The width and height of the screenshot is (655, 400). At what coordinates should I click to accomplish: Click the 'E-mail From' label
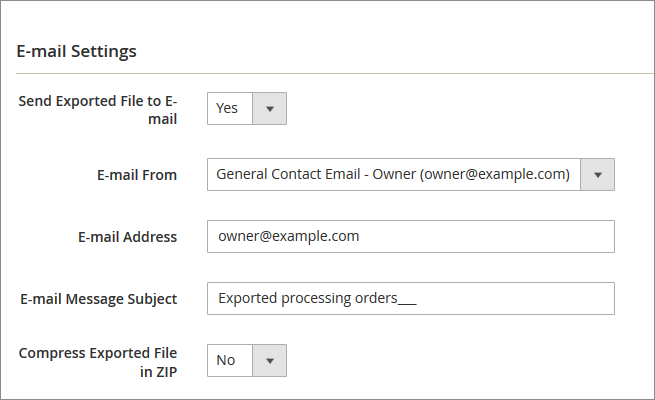click(x=137, y=175)
